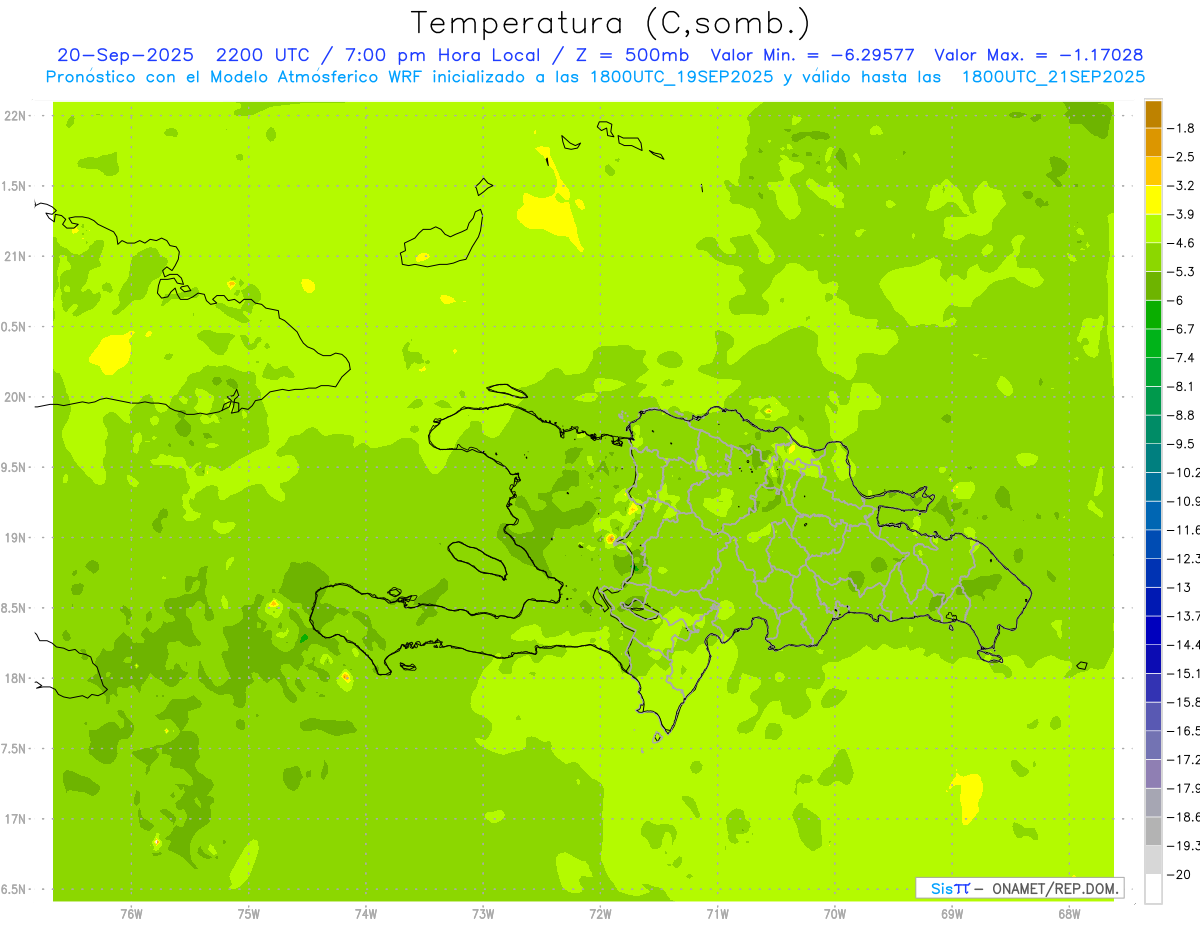Pick the blue swatch between -13.7 and -14.4

click(x=1153, y=630)
